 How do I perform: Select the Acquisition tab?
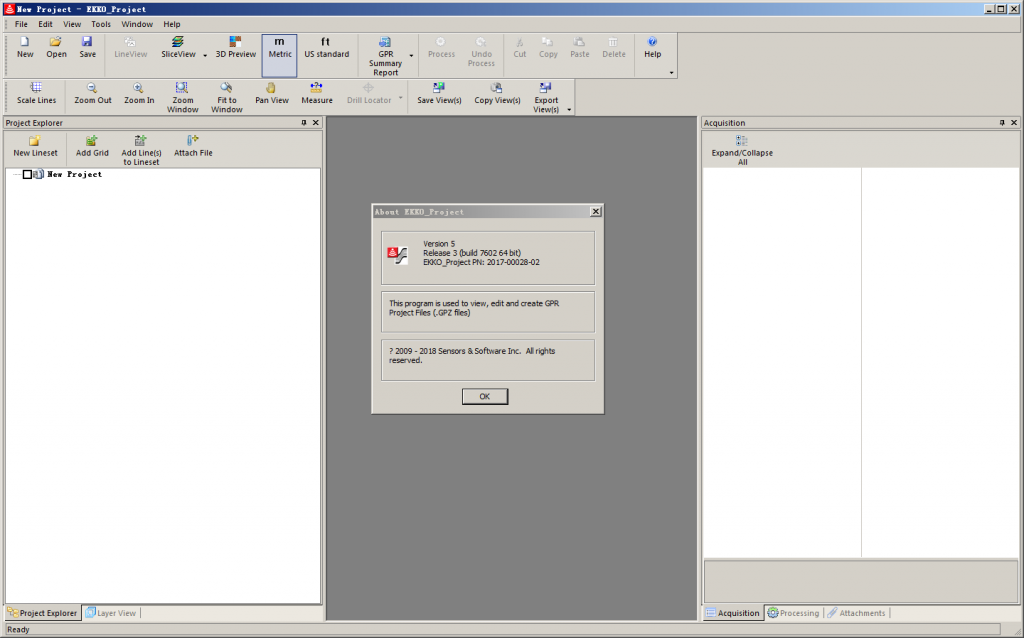tap(732, 613)
